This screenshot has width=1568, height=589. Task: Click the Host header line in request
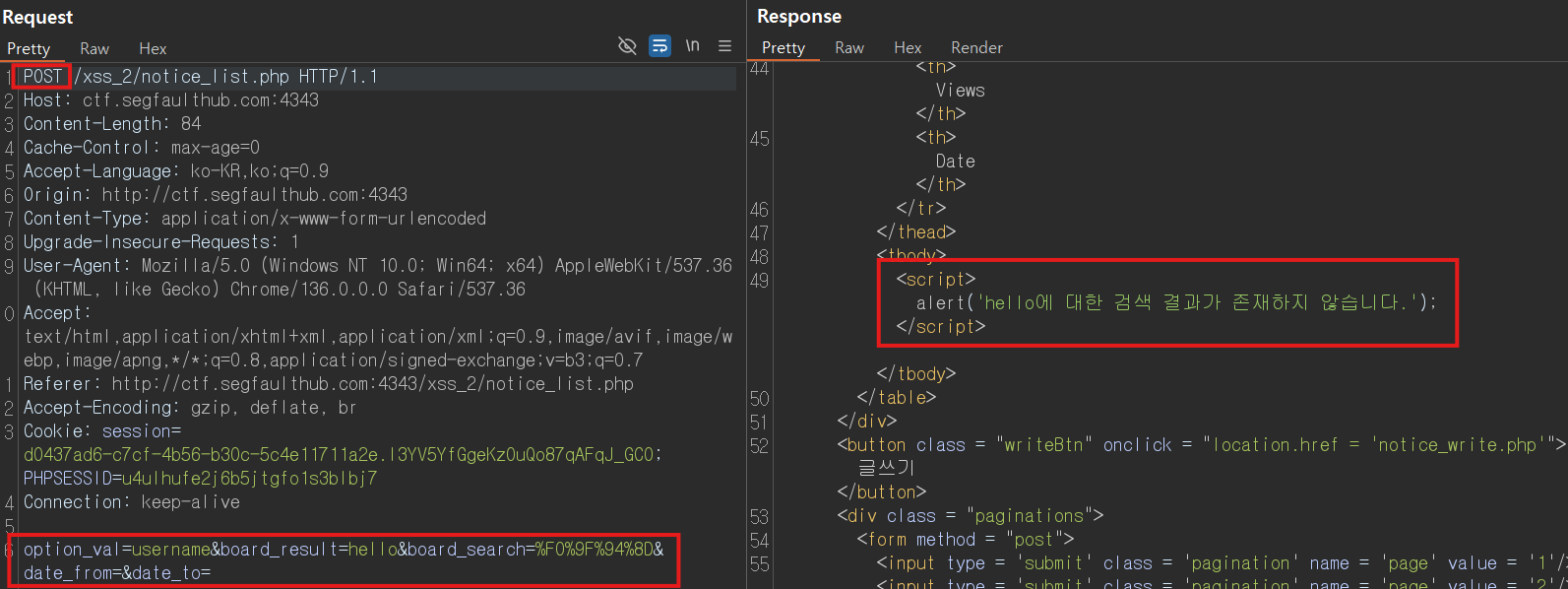(171, 100)
